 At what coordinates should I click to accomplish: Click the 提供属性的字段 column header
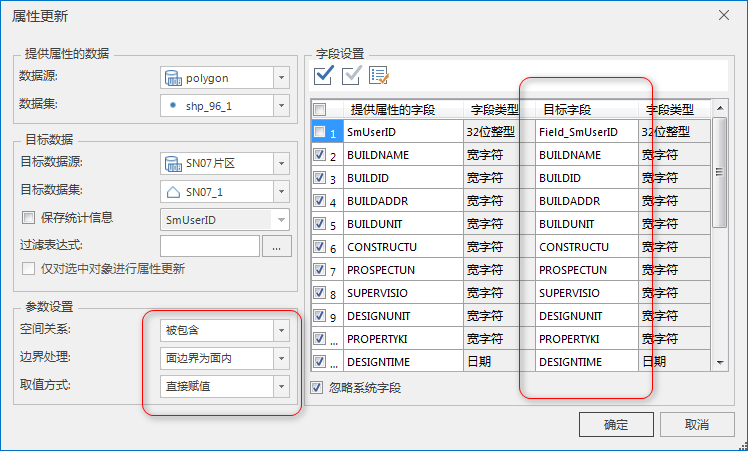404,110
